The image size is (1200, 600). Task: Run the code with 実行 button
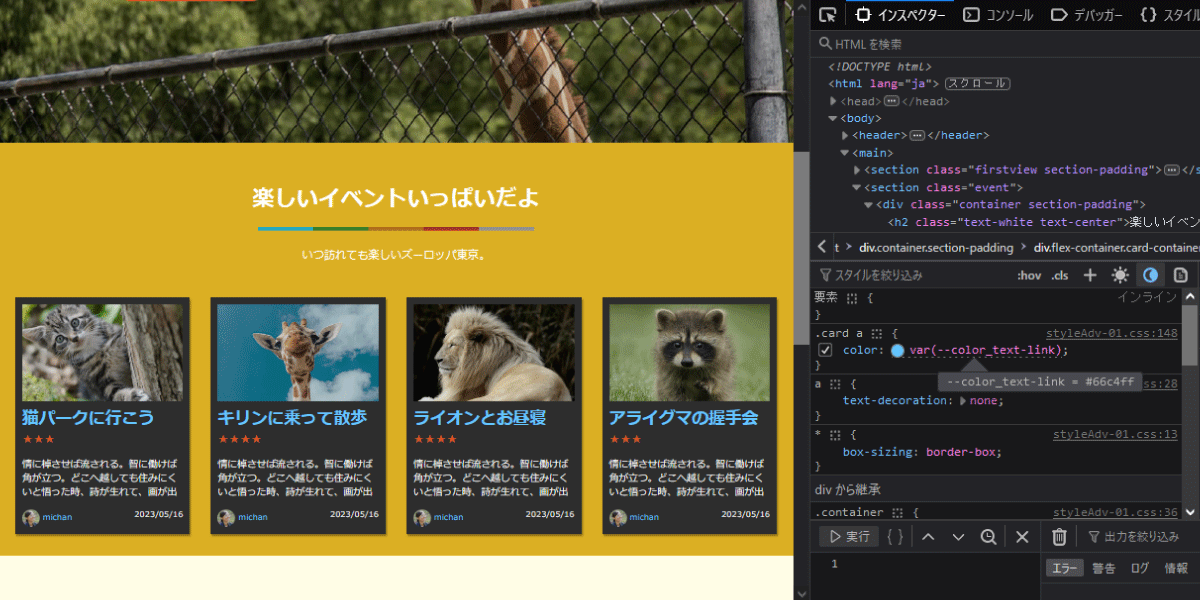(849, 537)
